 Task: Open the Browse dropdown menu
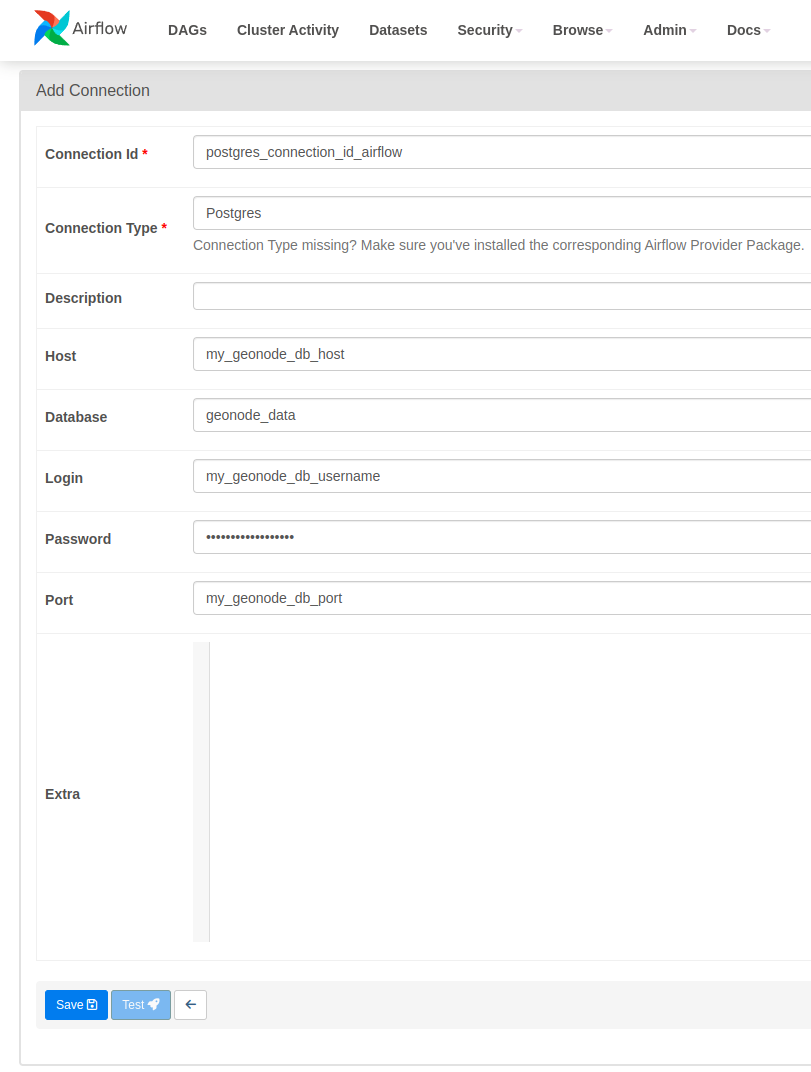[x=583, y=30]
